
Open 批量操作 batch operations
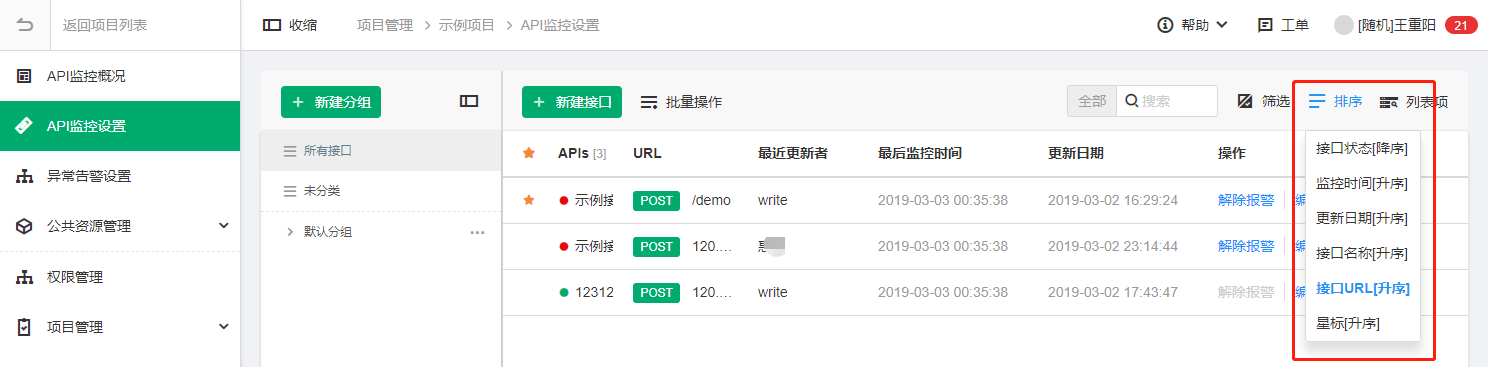click(x=681, y=102)
